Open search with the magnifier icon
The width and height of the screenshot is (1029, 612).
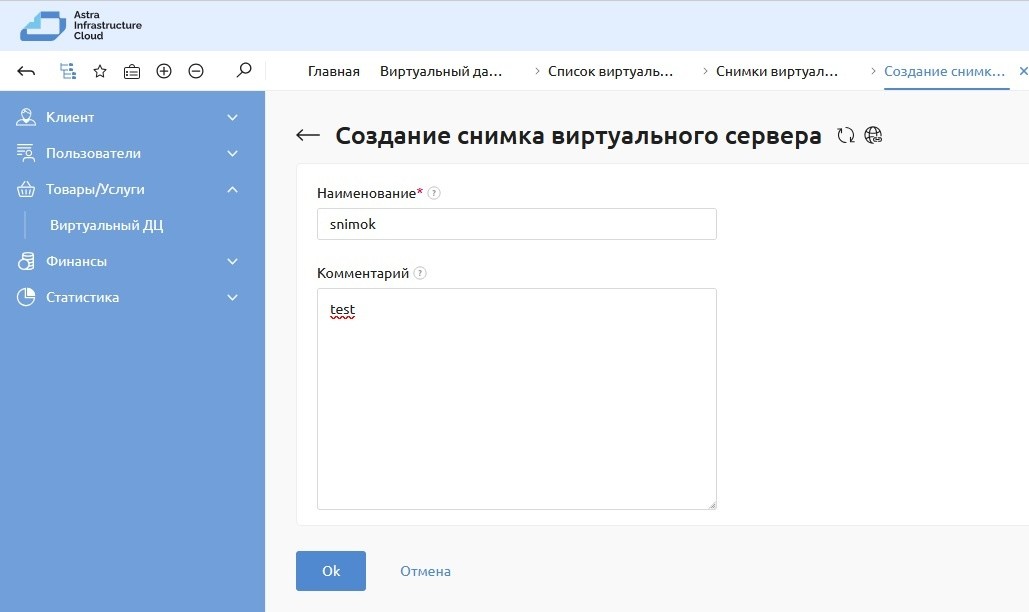[243, 71]
